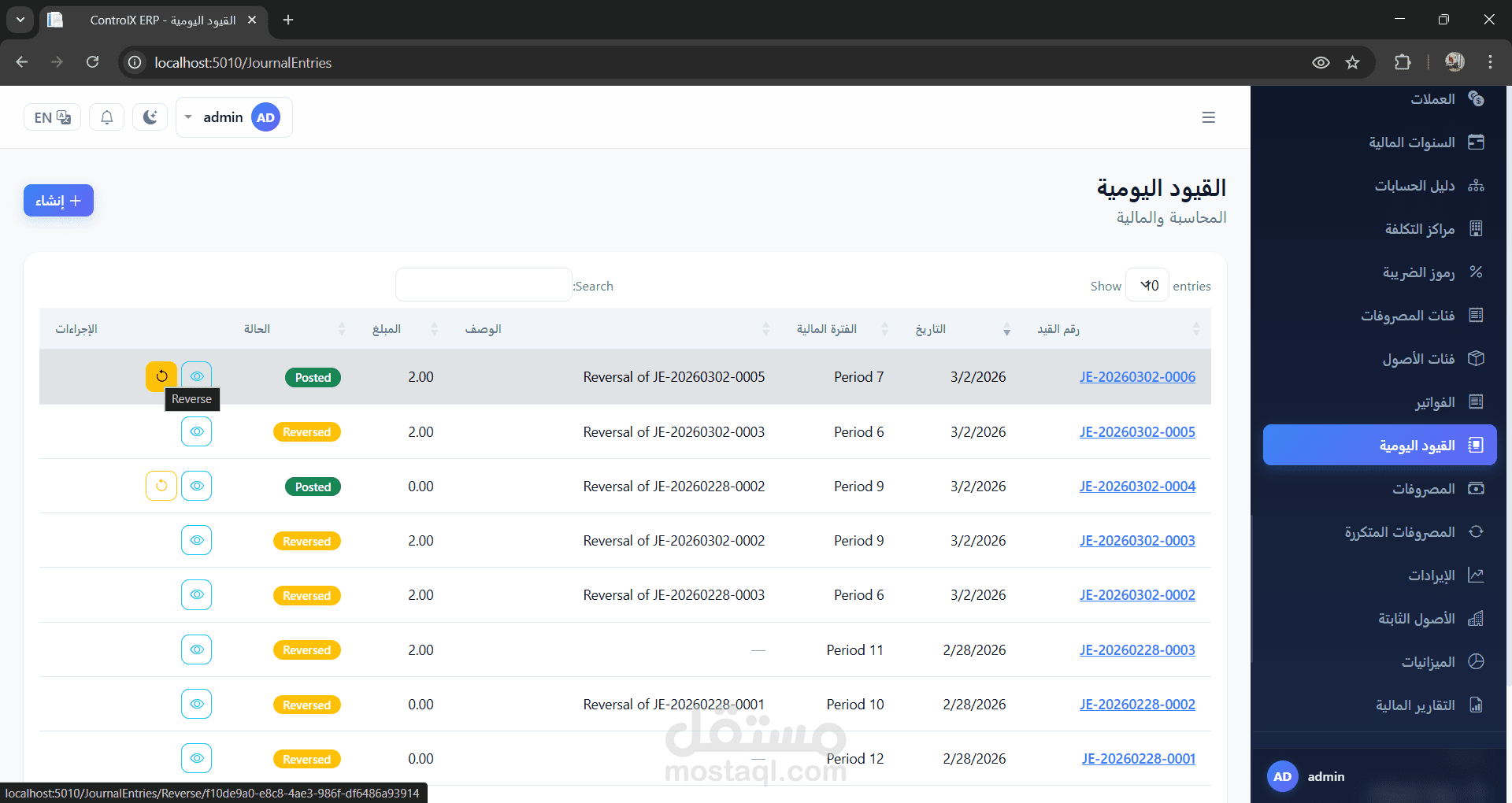This screenshot has width=1512, height=803.
Task: Open entry JE-20260302-0005 link
Action: [1137, 432]
